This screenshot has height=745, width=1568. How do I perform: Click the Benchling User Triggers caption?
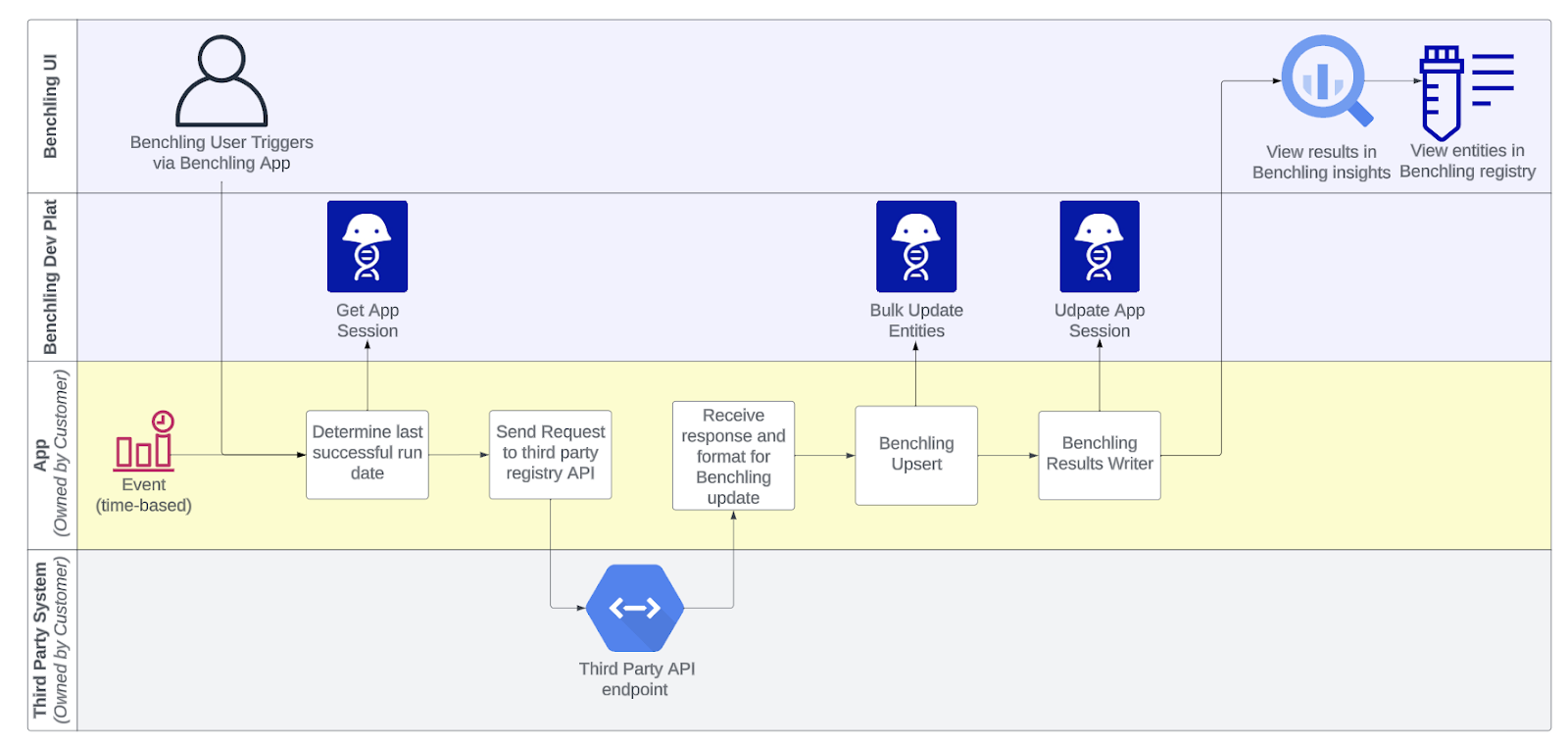pos(221,153)
